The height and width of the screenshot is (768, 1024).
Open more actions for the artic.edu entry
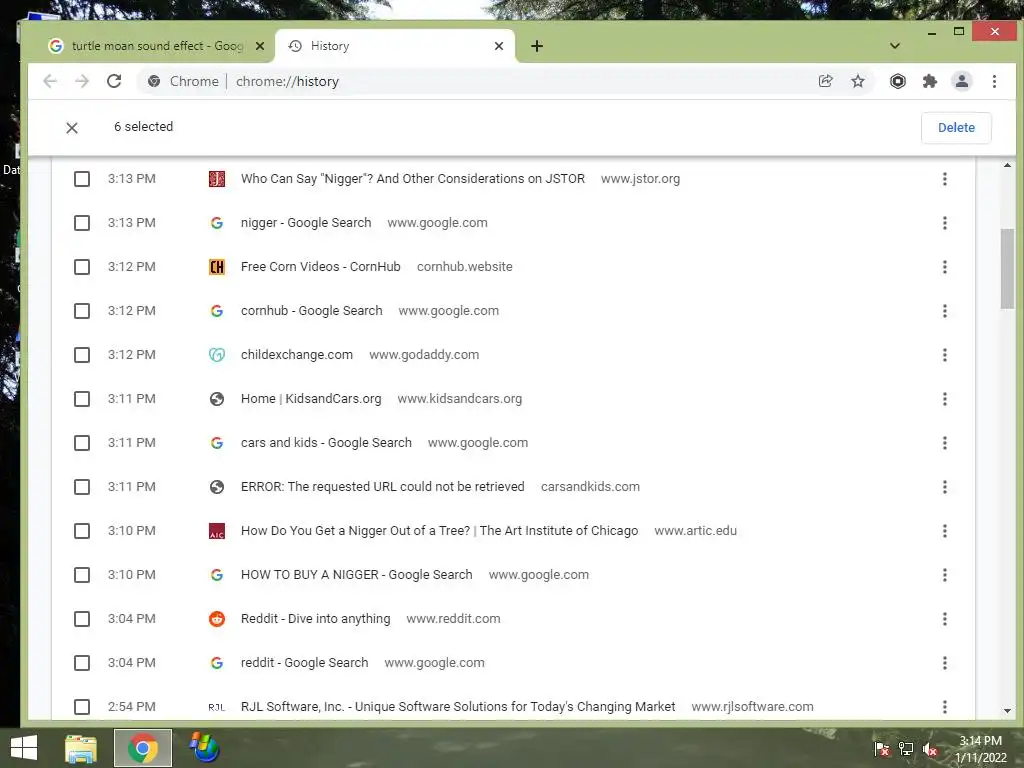(945, 531)
